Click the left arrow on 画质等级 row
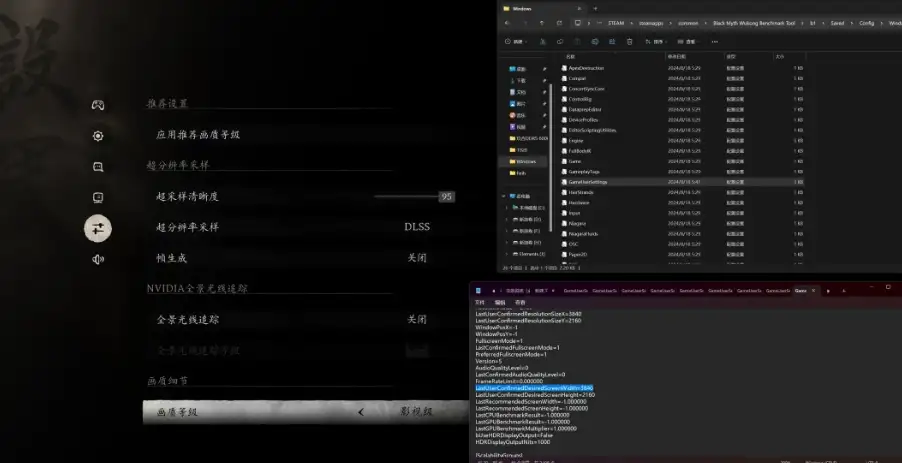The width and height of the screenshot is (902, 463). click(x=361, y=412)
